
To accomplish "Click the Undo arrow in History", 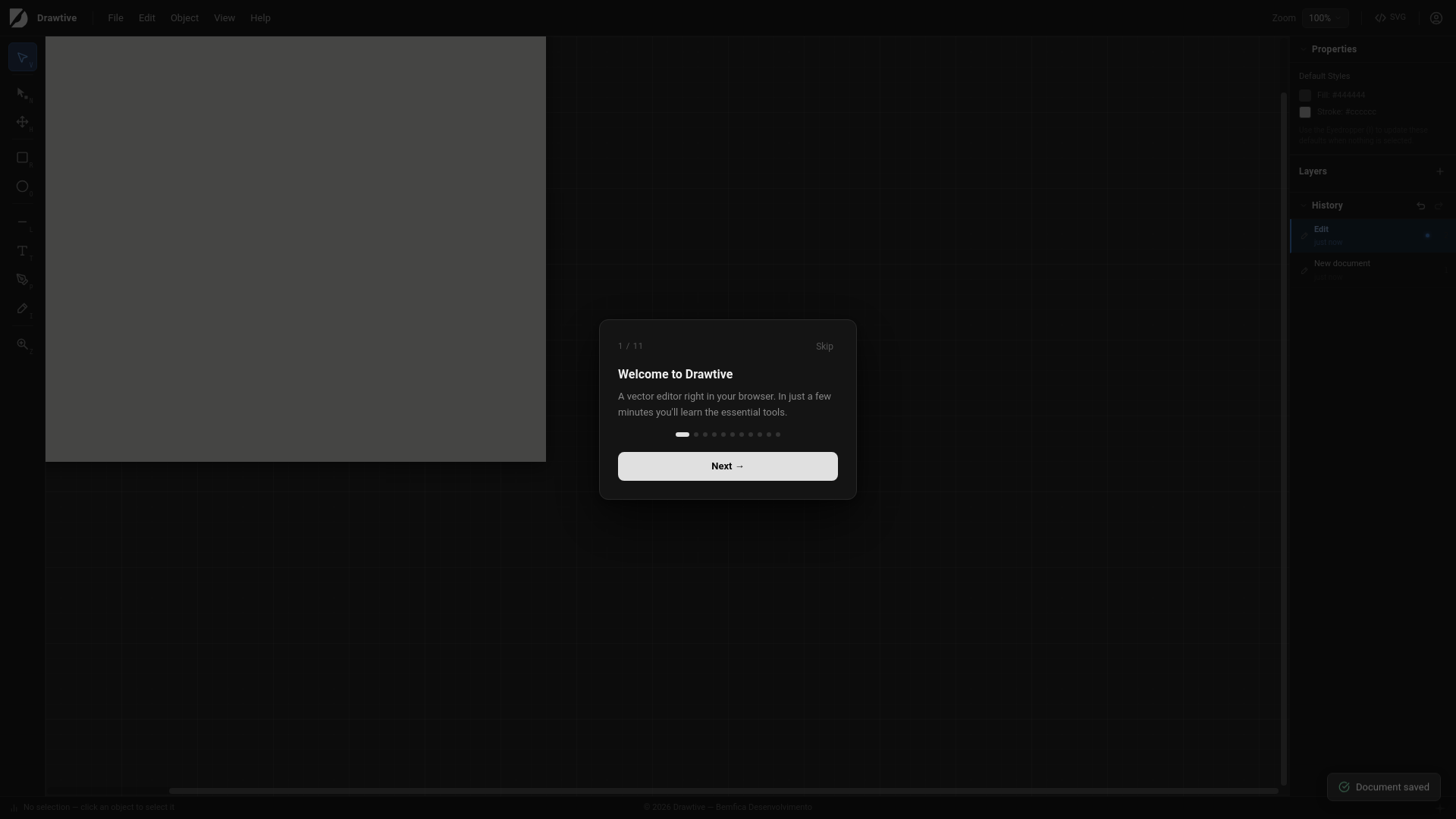I will (x=1421, y=206).
